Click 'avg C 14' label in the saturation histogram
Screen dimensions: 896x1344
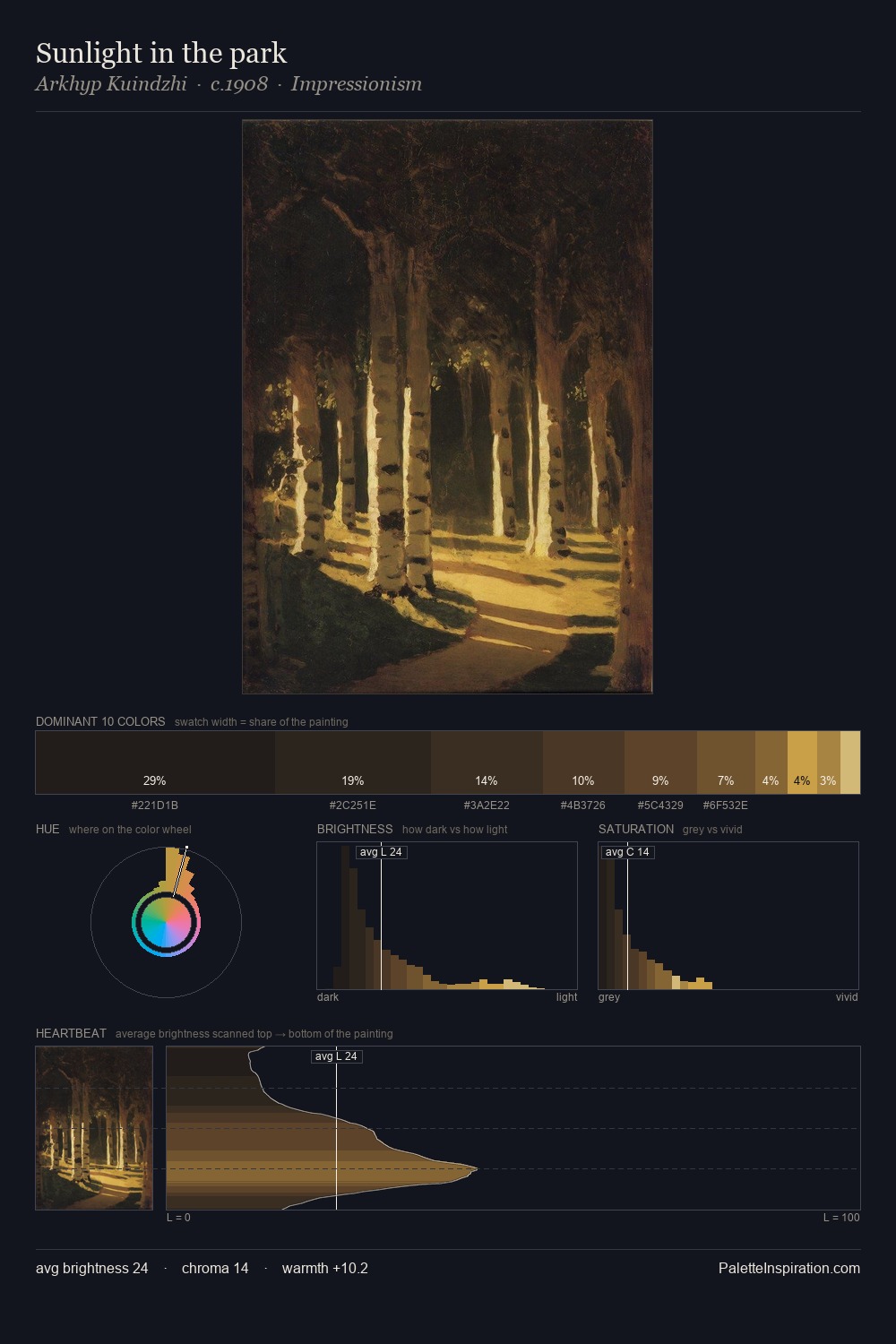pyautogui.click(x=627, y=852)
